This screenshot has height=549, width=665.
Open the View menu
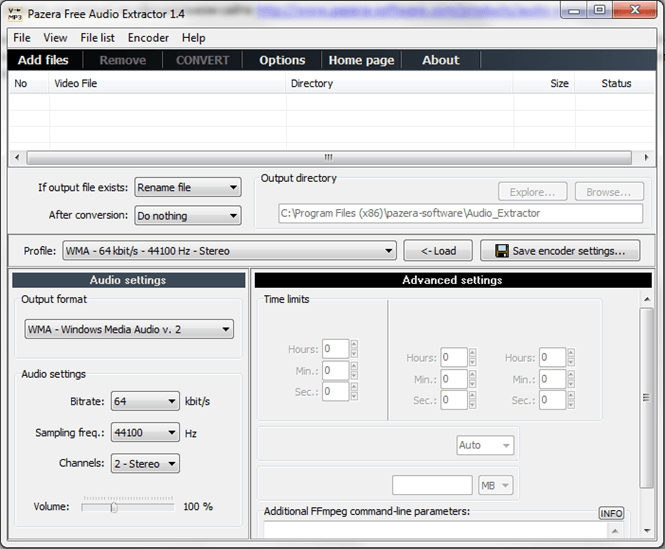click(55, 38)
